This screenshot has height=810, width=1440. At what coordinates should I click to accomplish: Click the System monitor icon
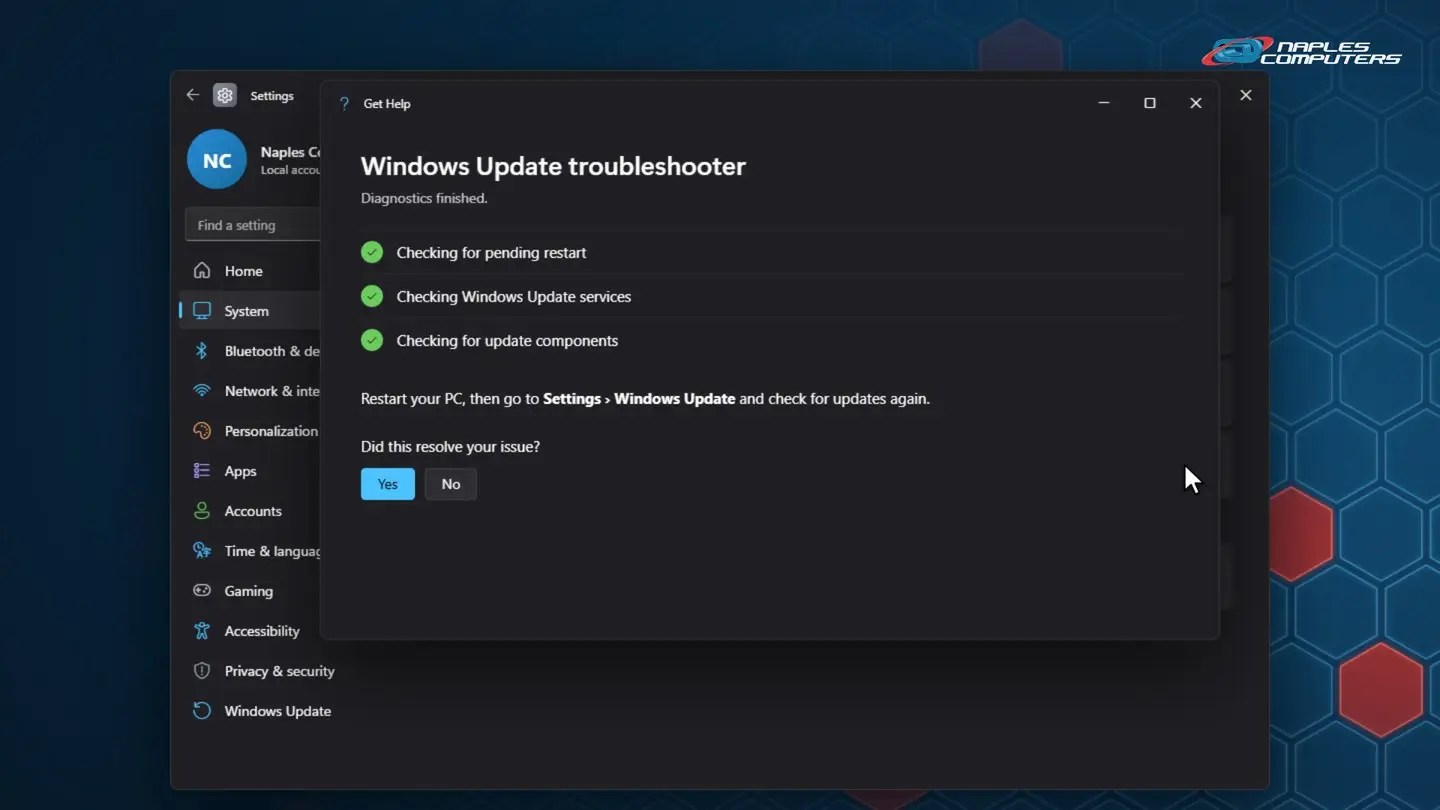(x=202, y=311)
